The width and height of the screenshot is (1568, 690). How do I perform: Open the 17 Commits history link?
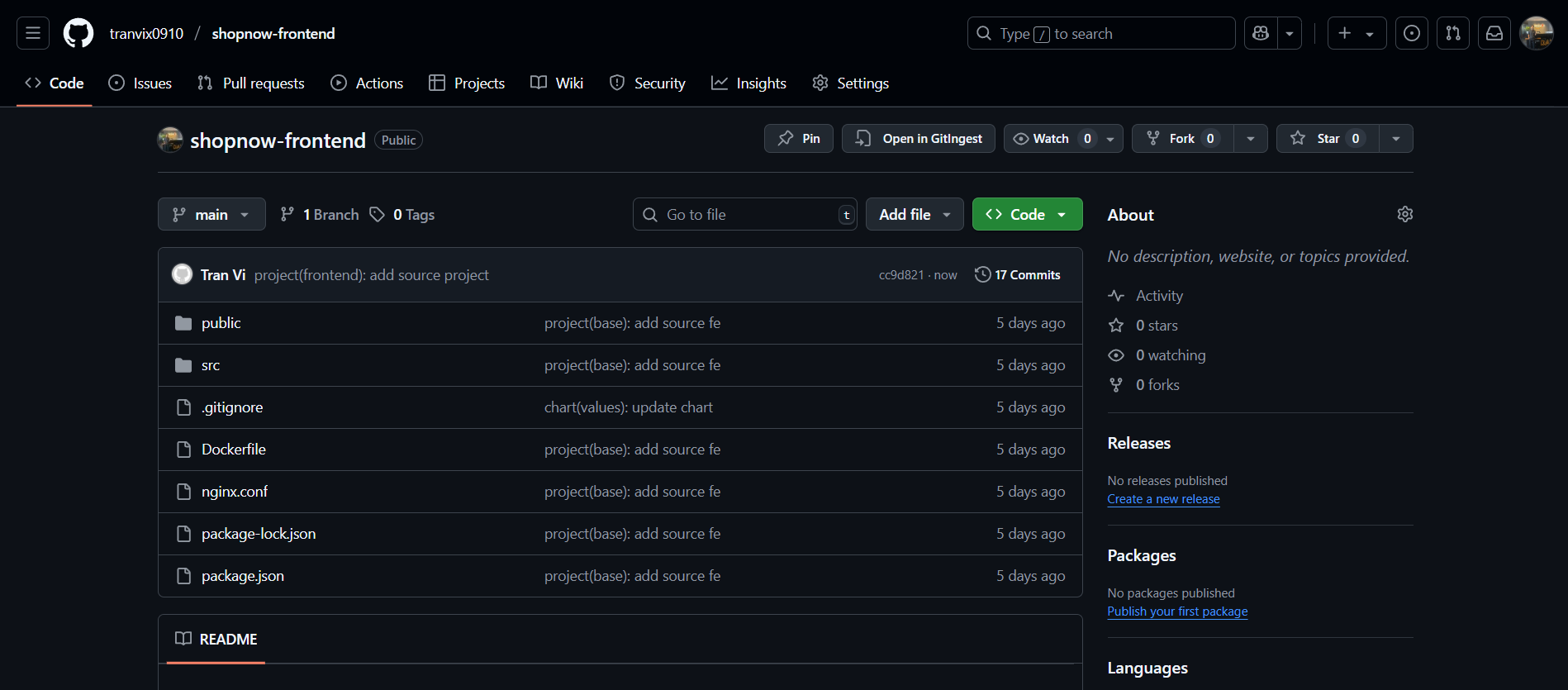point(1018,274)
